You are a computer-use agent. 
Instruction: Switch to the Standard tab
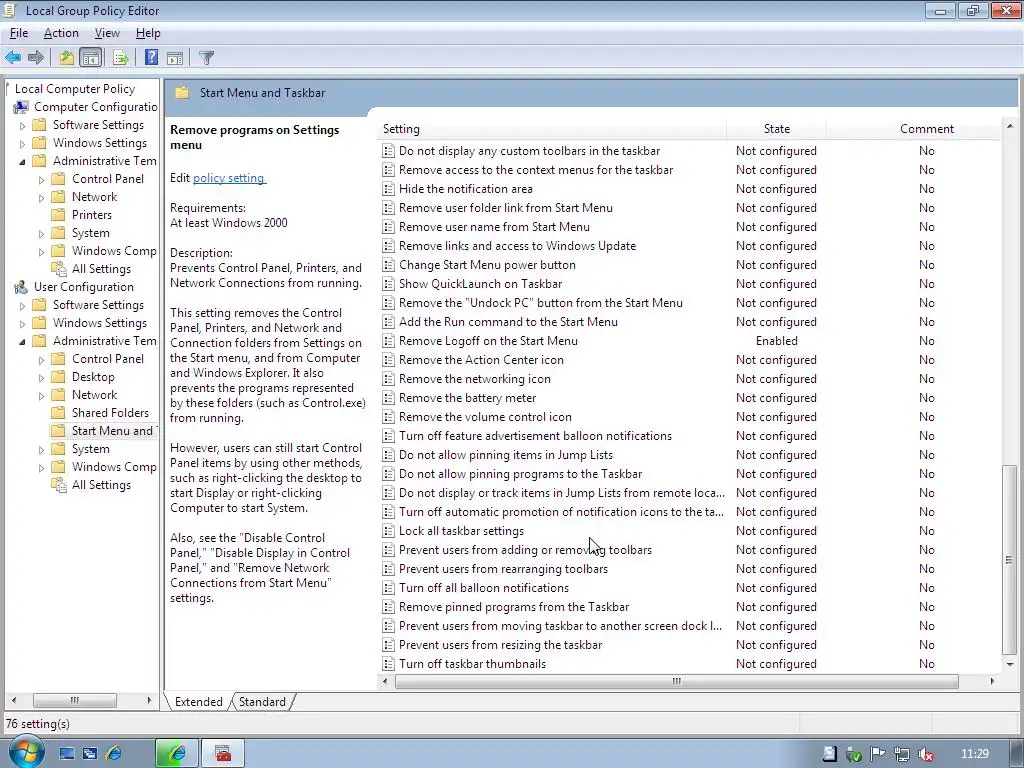point(262,701)
